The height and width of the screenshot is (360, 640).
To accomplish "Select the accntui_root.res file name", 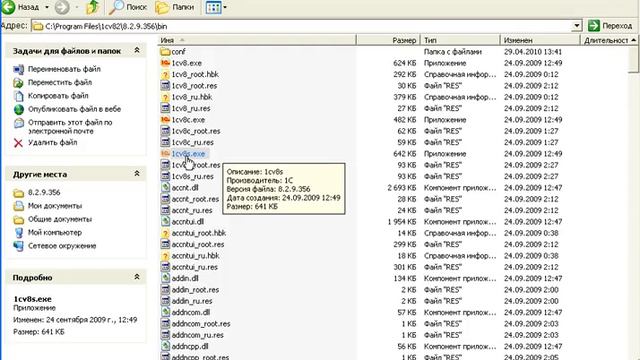I will (198, 244).
